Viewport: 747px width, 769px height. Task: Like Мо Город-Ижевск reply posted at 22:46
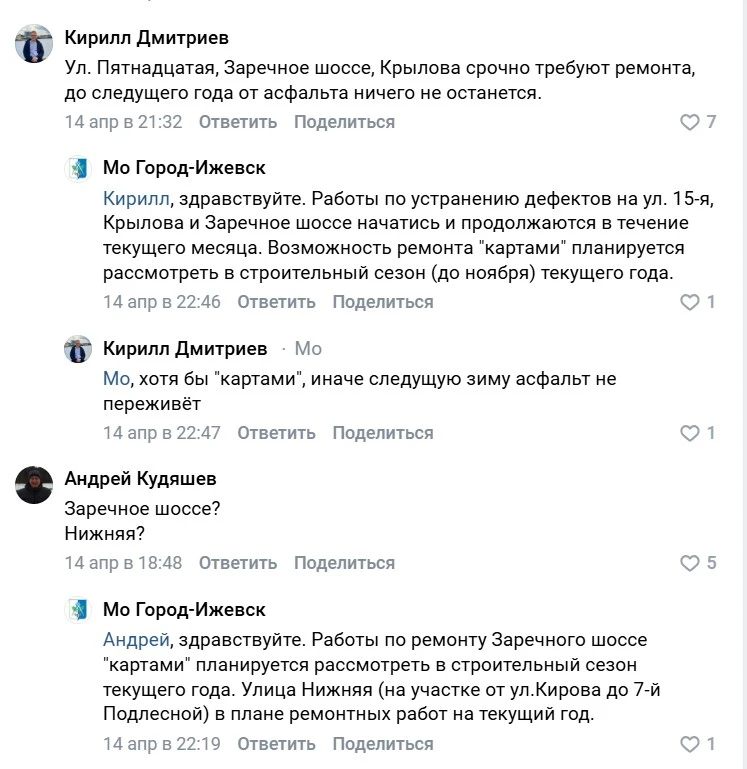689,302
